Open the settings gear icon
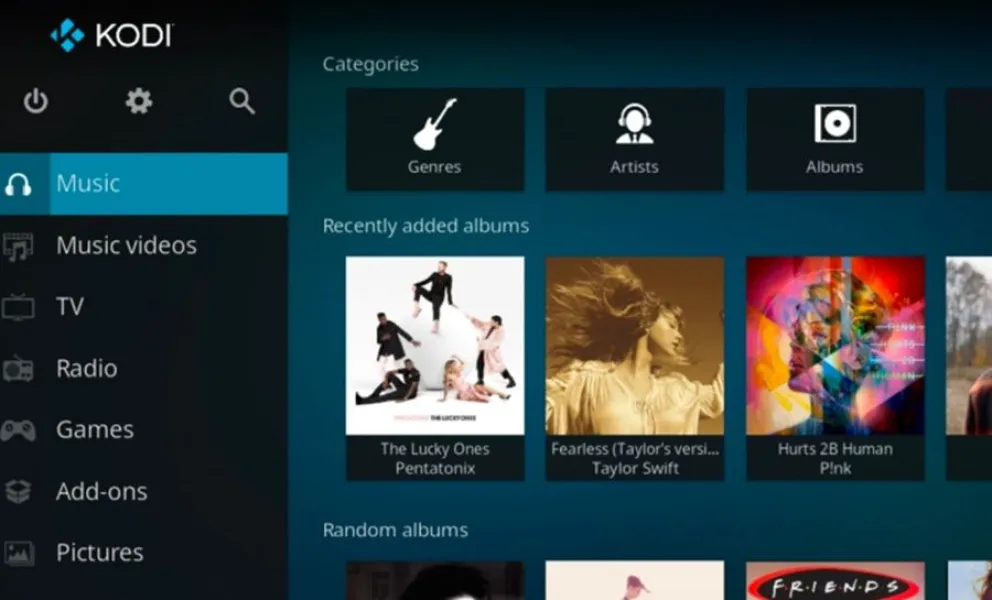 tap(139, 101)
